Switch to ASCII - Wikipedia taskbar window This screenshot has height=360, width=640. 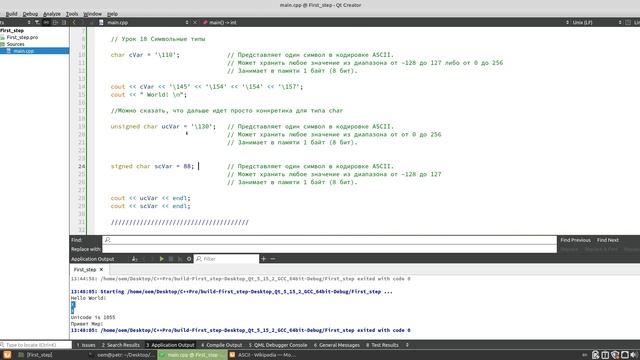click(x=262, y=355)
